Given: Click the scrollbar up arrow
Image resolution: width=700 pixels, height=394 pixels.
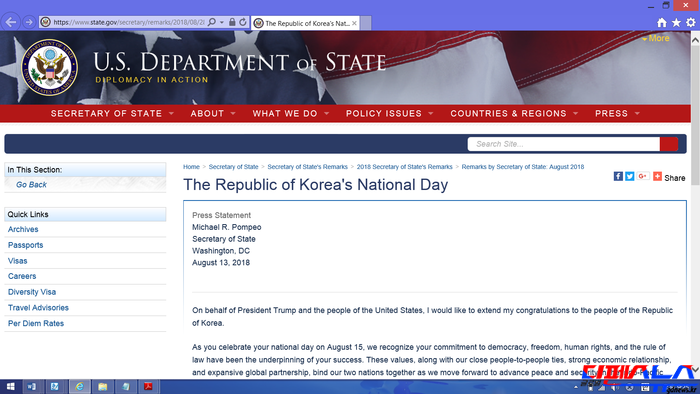Looking at the screenshot, I should (695, 40).
